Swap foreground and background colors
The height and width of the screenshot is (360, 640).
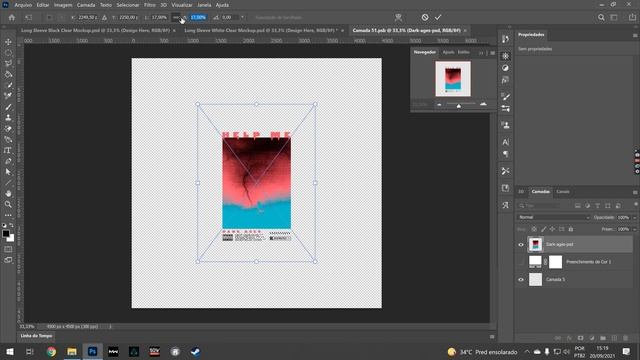tap(11, 225)
